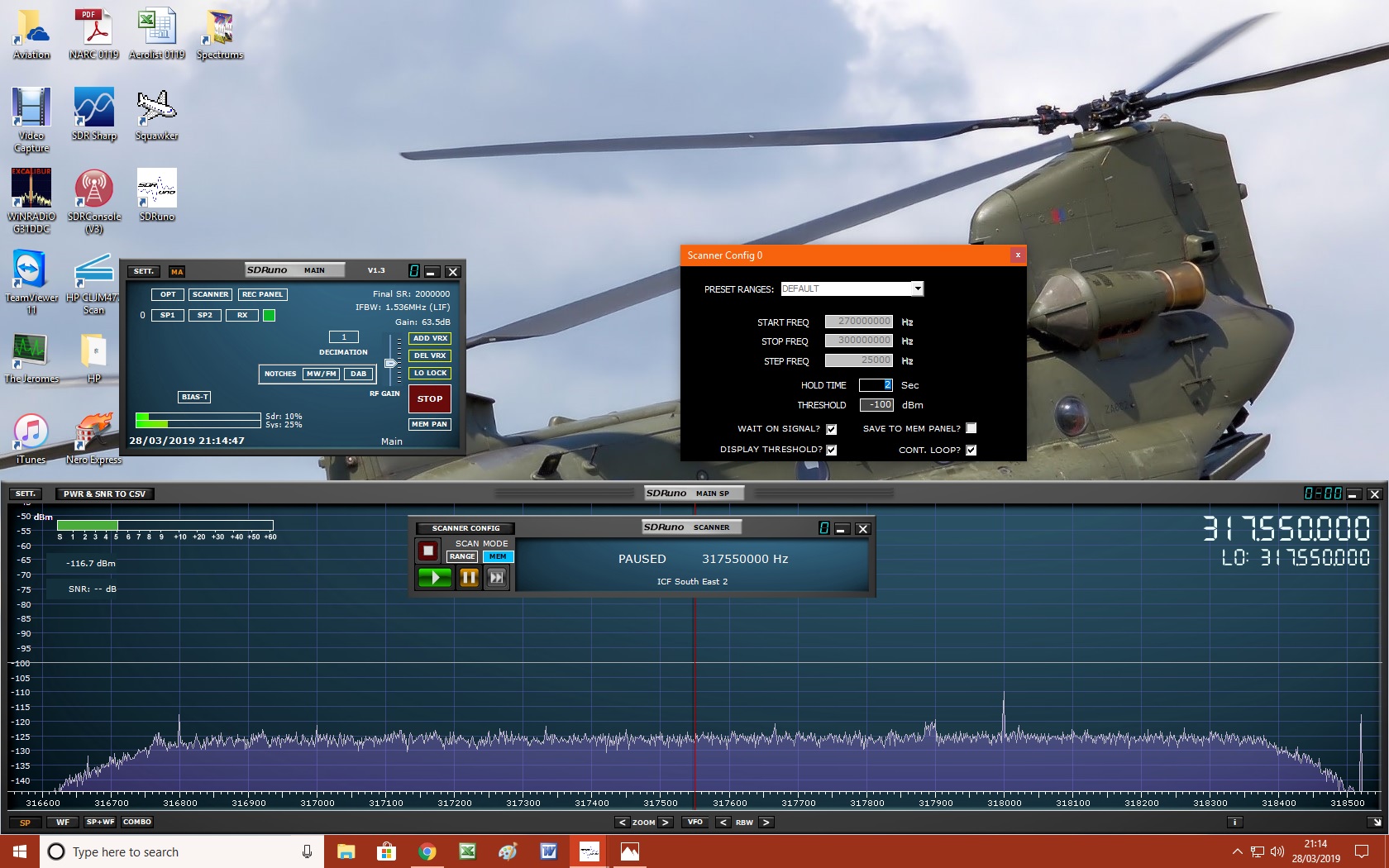Image resolution: width=1389 pixels, height=868 pixels.
Task: Click PWR & SNR TO CSV button
Action: coord(105,494)
